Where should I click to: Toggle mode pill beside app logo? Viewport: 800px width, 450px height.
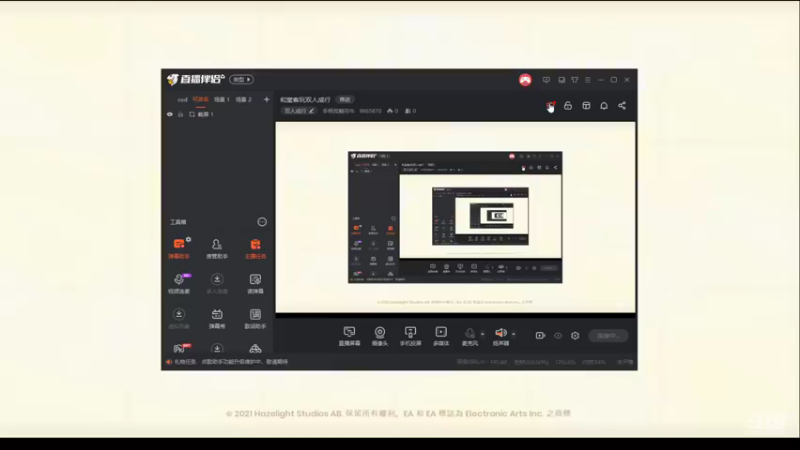[241, 80]
